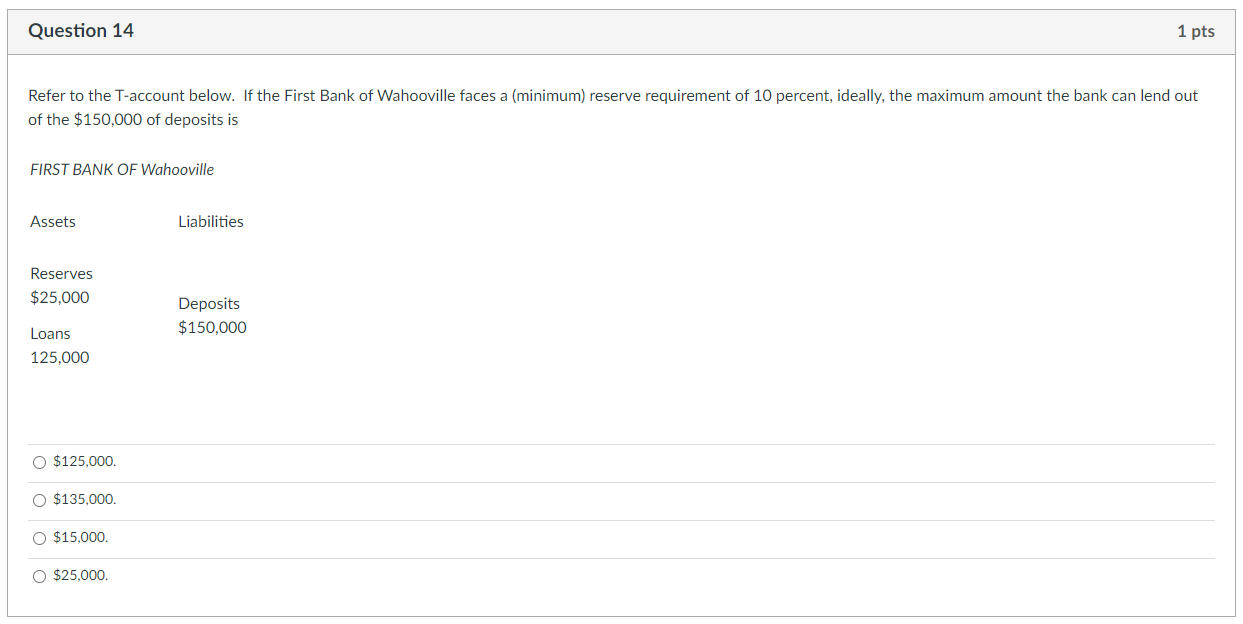Click the FIRST BANK OF Wahooville heading

point(121,169)
